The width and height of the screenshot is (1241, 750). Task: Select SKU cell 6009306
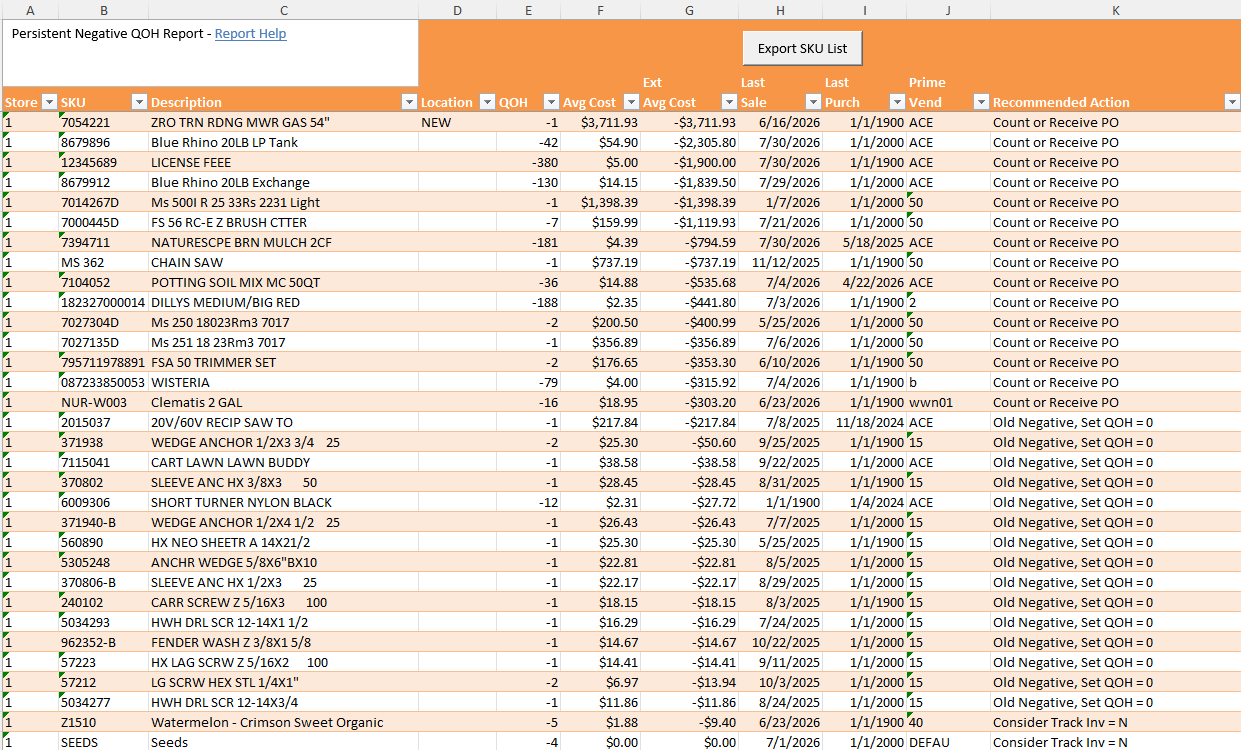[103, 502]
